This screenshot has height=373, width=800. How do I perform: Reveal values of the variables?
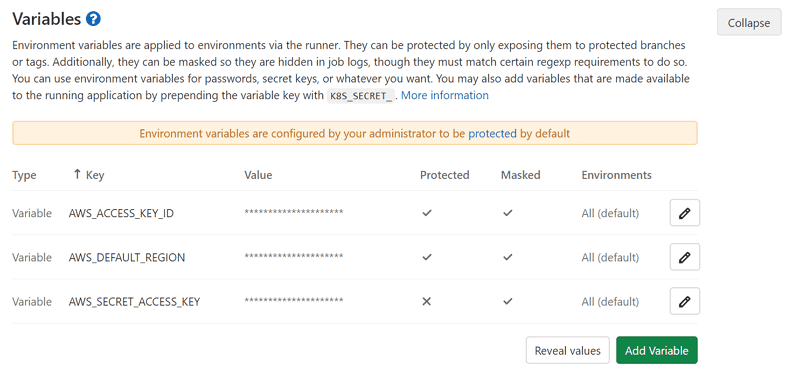pyautogui.click(x=567, y=351)
